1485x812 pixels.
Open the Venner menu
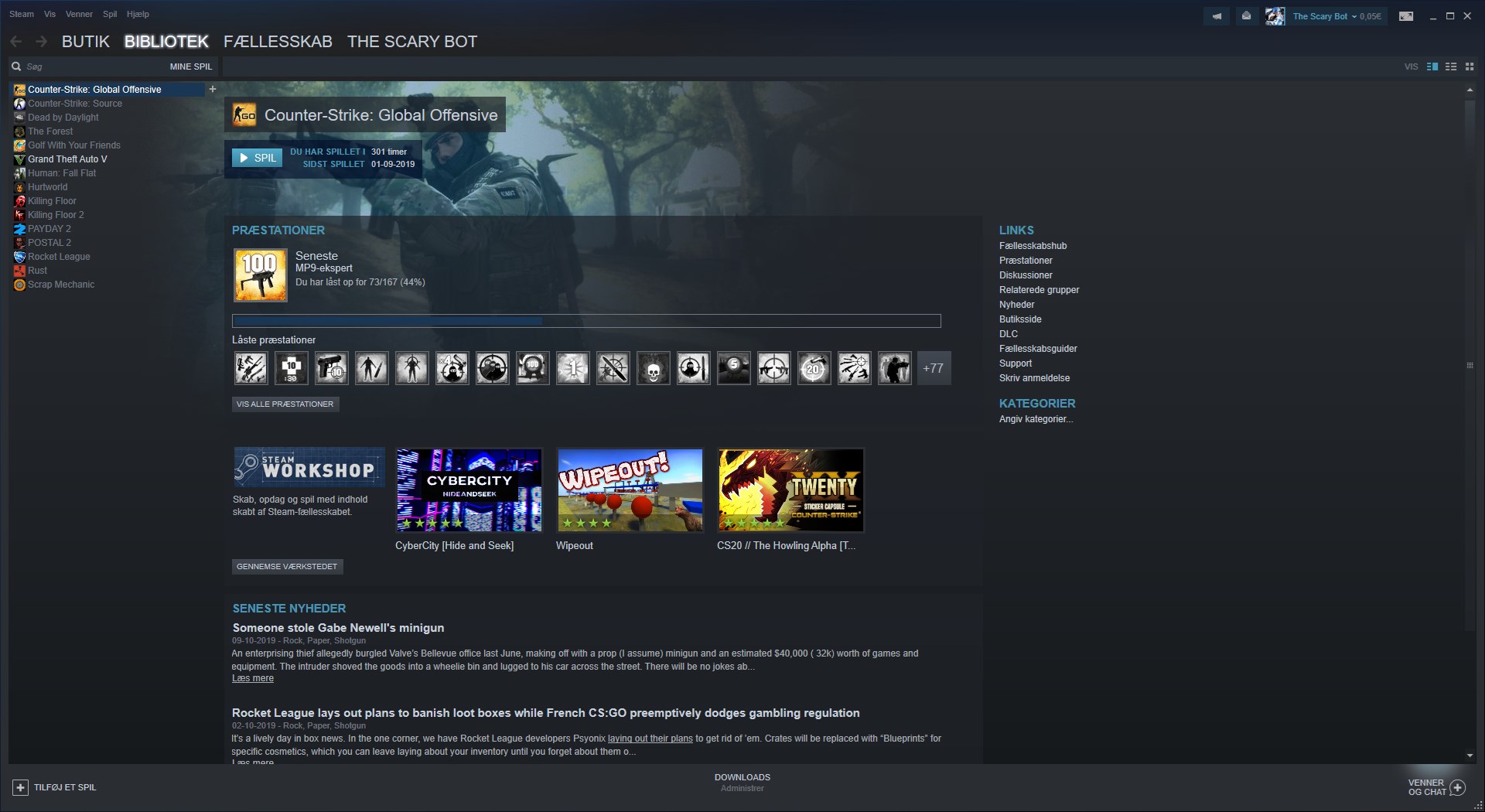coord(79,14)
